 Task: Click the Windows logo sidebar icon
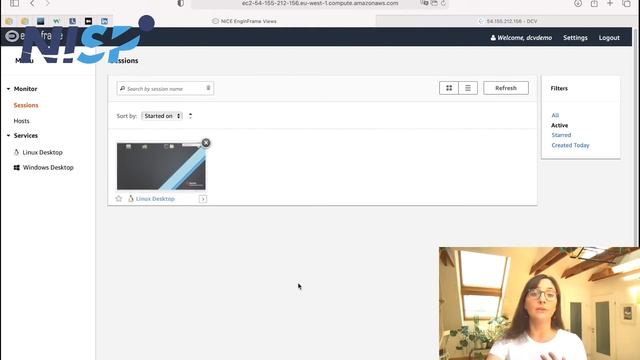tap(16, 167)
